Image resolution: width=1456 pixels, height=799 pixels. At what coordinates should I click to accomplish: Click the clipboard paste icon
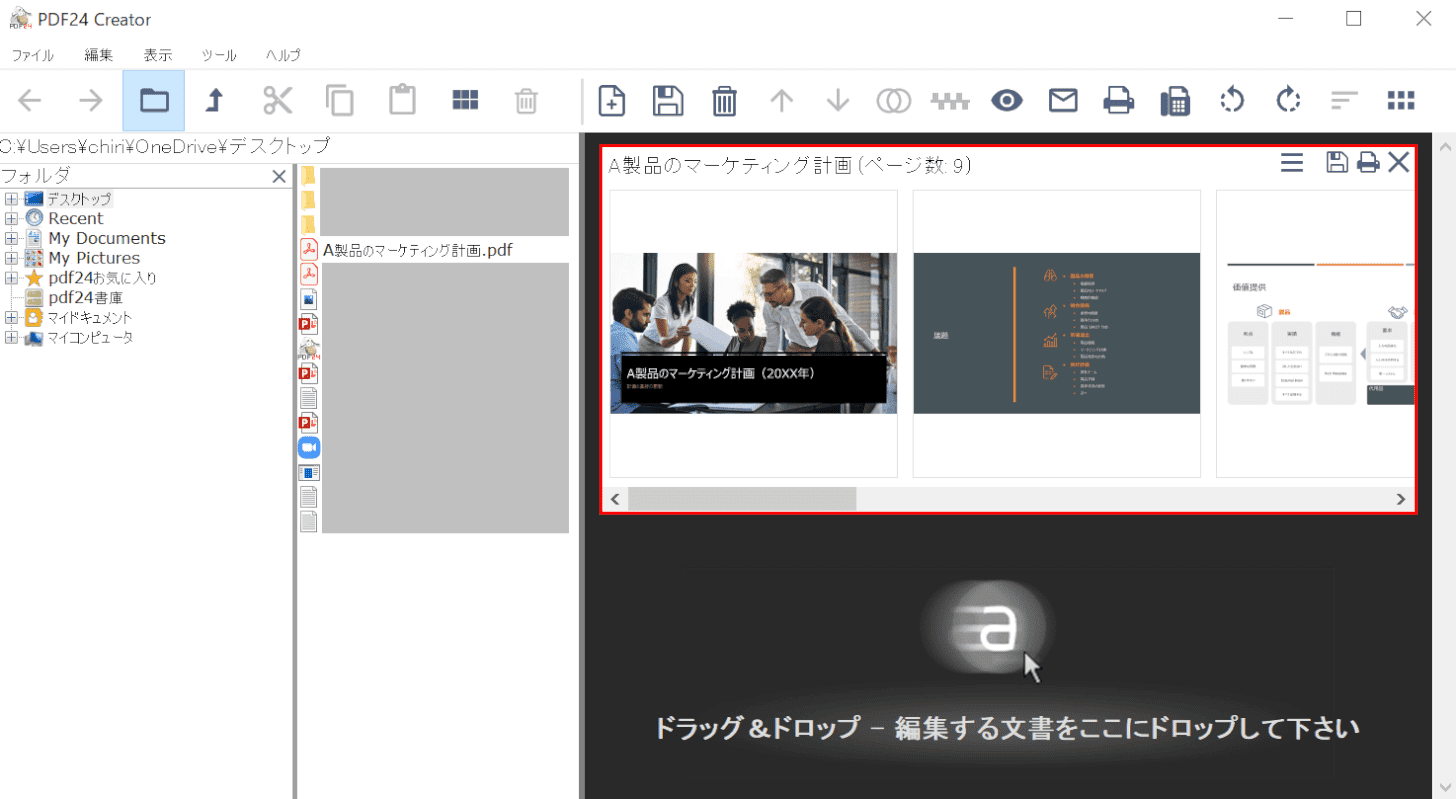402,100
